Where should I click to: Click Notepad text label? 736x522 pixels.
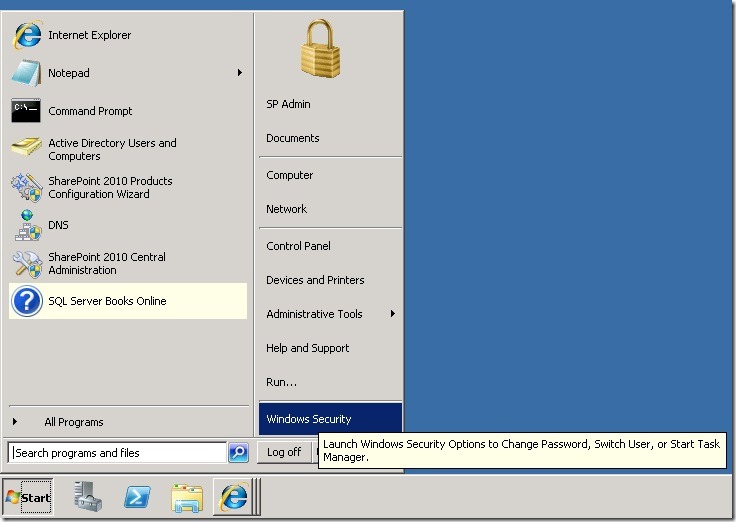click(x=69, y=73)
